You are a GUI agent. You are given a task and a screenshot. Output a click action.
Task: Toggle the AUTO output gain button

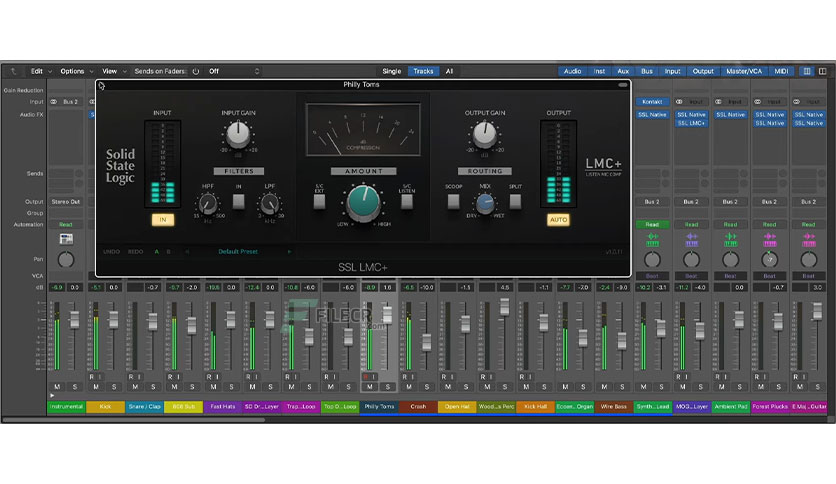click(558, 219)
